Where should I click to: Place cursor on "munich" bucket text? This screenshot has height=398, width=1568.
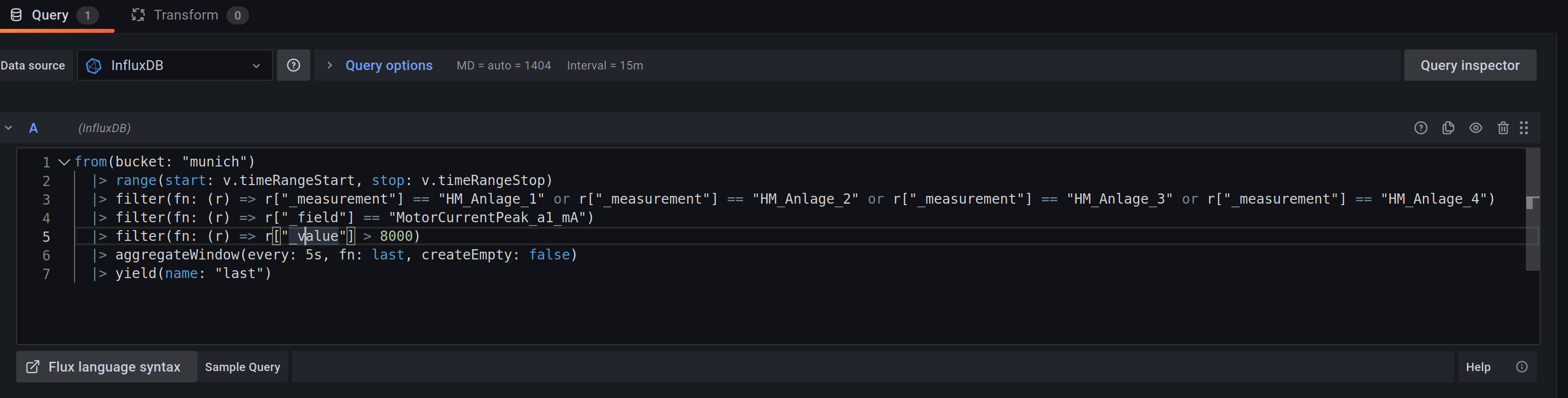tap(214, 162)
